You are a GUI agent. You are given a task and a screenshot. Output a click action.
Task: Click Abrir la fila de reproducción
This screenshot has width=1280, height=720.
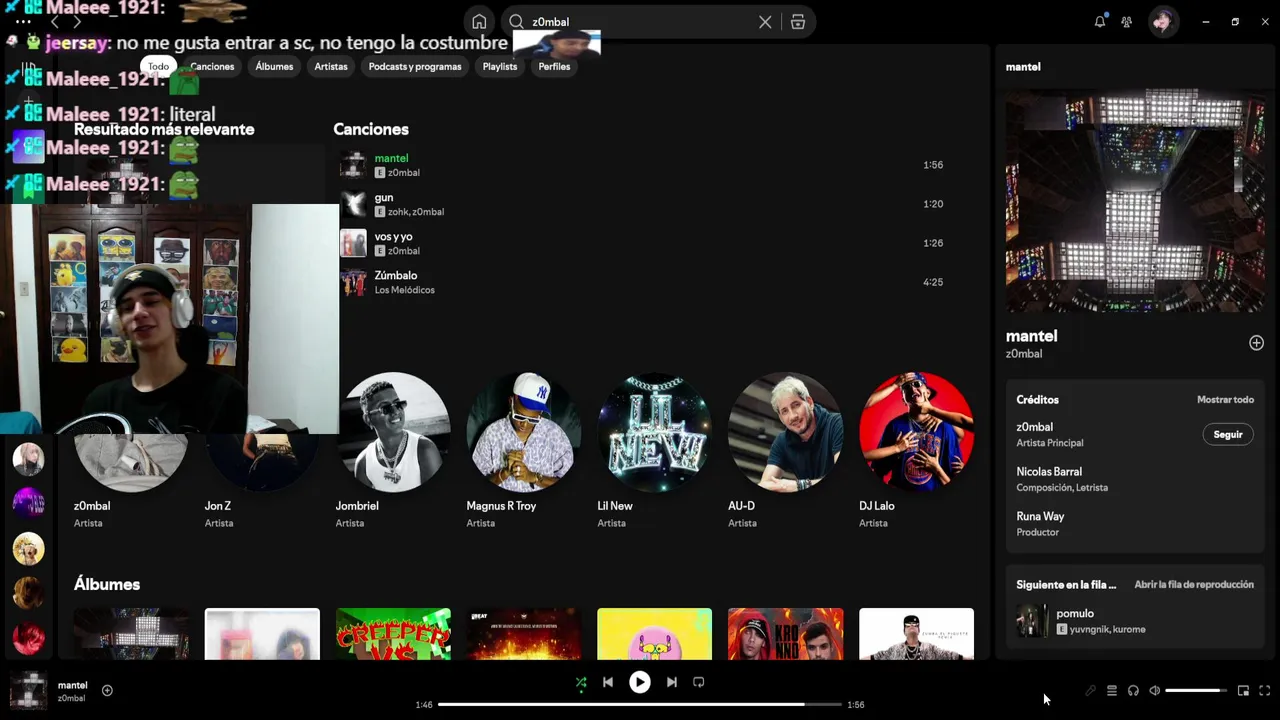[x=1194, y=584]
